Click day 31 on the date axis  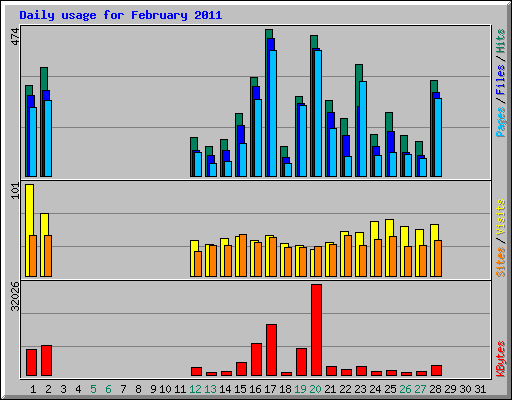point(480,389)
